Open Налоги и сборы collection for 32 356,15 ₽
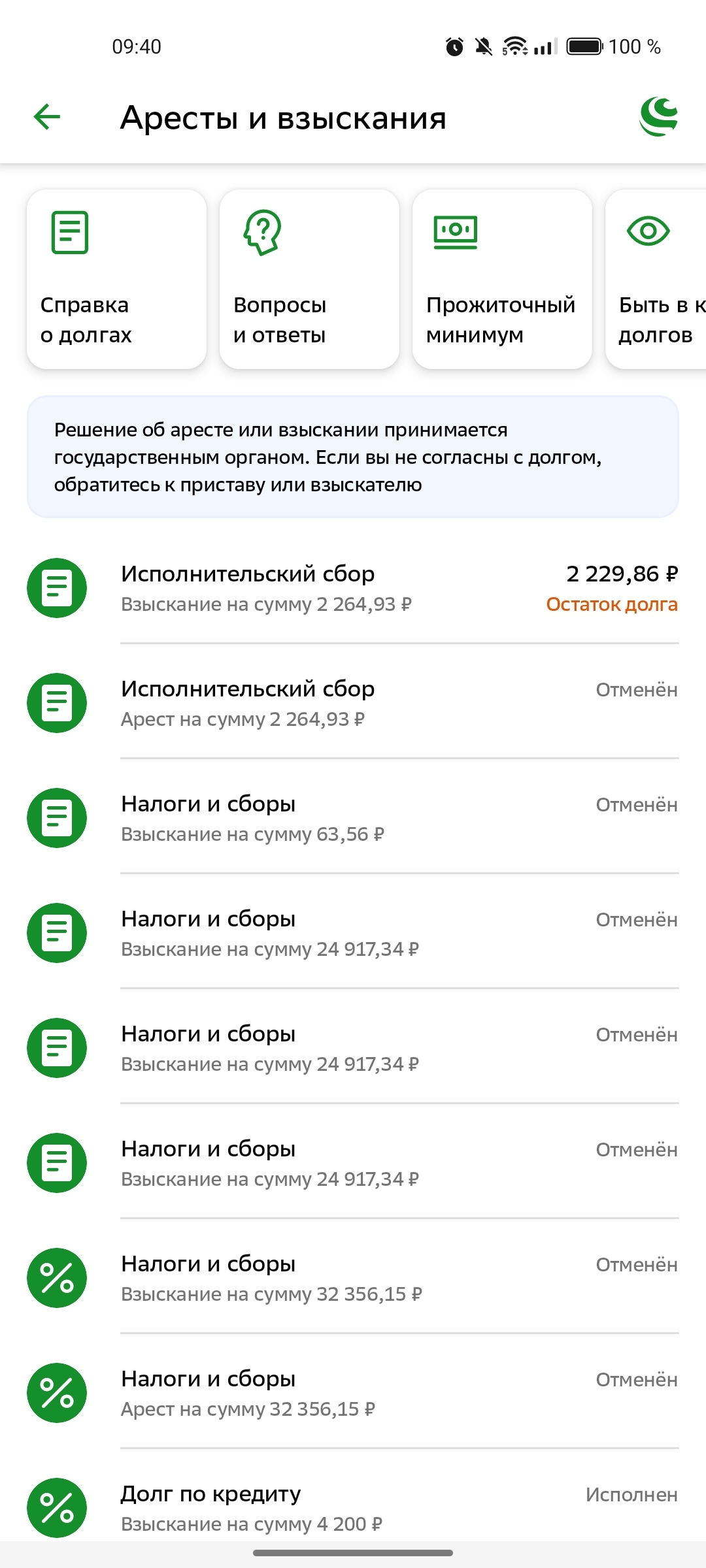This screenshot has width=706, height=1568. 353,1278
